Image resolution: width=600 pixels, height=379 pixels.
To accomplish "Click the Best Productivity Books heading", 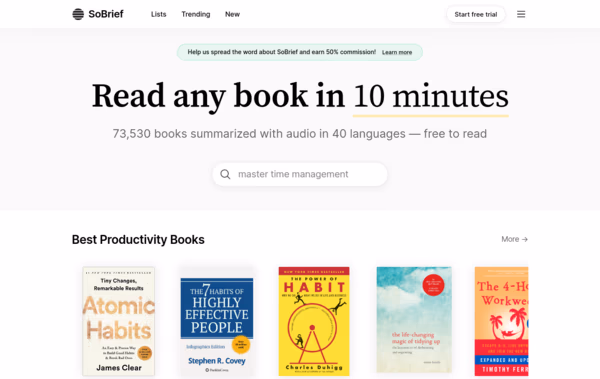I will click(x=138, y=240).
